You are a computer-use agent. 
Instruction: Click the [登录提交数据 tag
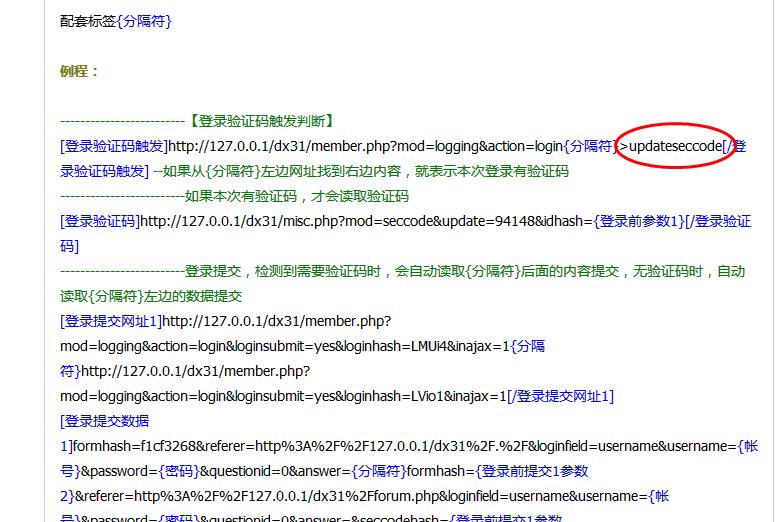tap(105, 421)
